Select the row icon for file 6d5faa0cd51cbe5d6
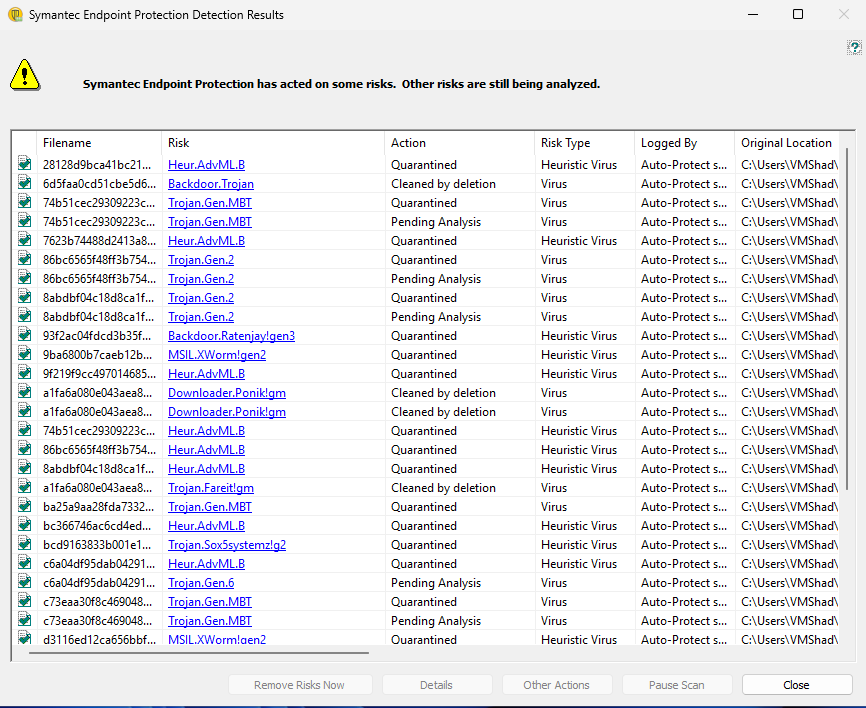This screenshot has width=866, height=708. click(24, 182)
